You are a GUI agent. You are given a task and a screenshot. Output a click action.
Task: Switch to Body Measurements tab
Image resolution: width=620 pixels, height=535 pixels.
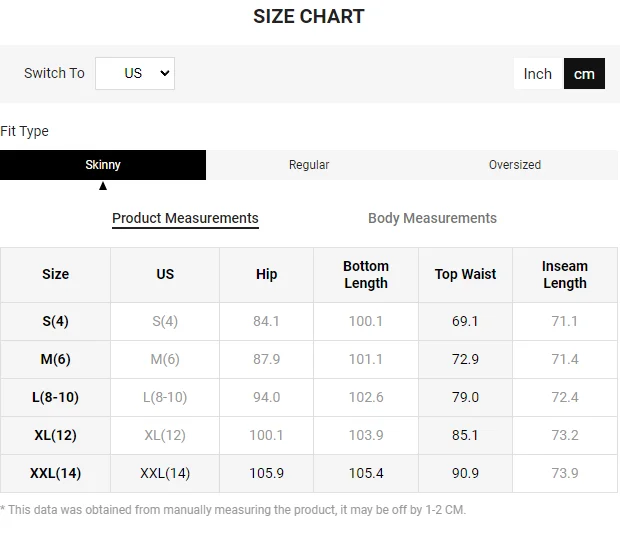[x=432, y=218]
